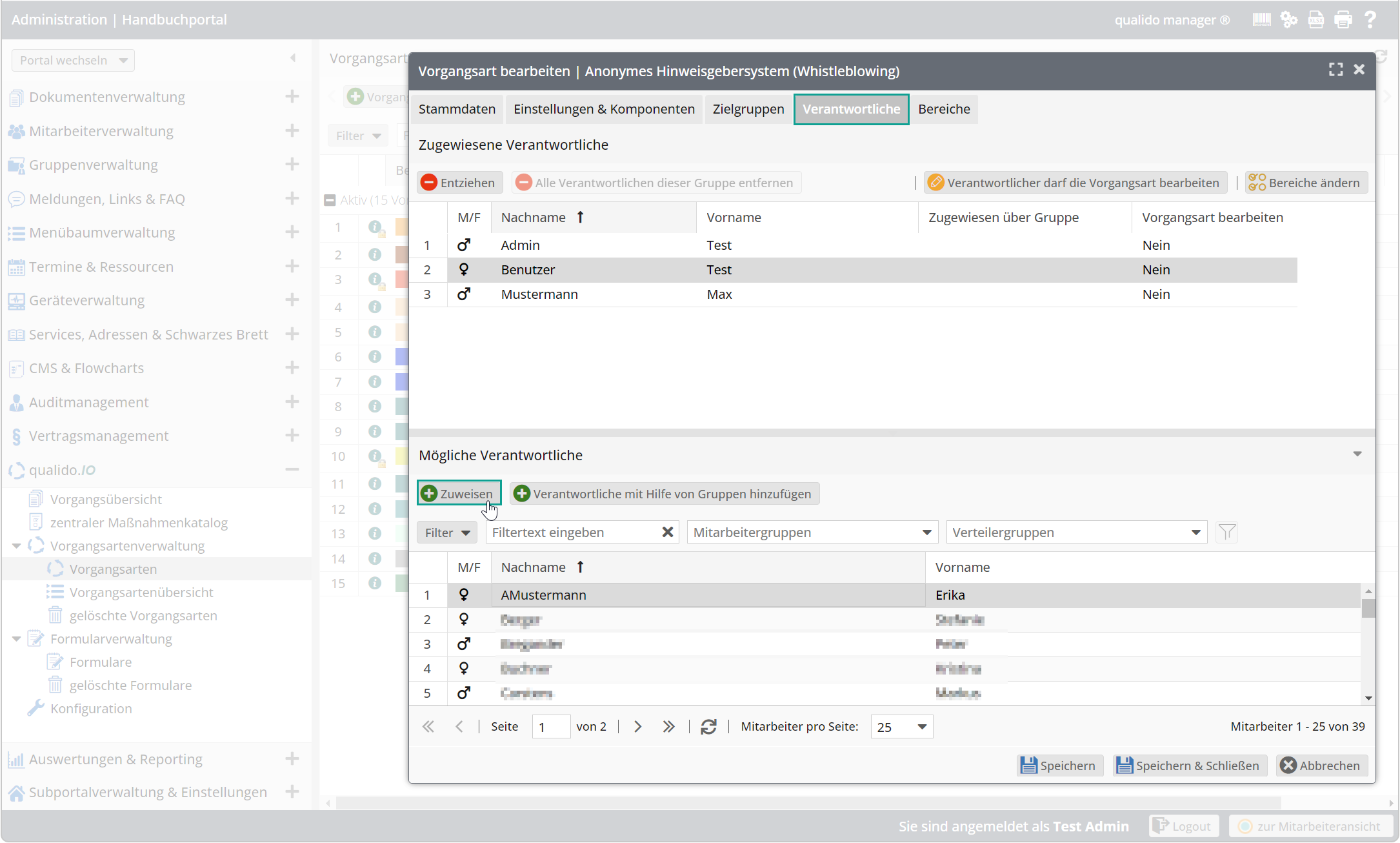This screenshot has height=843, width=1400.
Task: Click Speichern & Schließen button
Action: pyautogui.click(x=1189, y=766)
